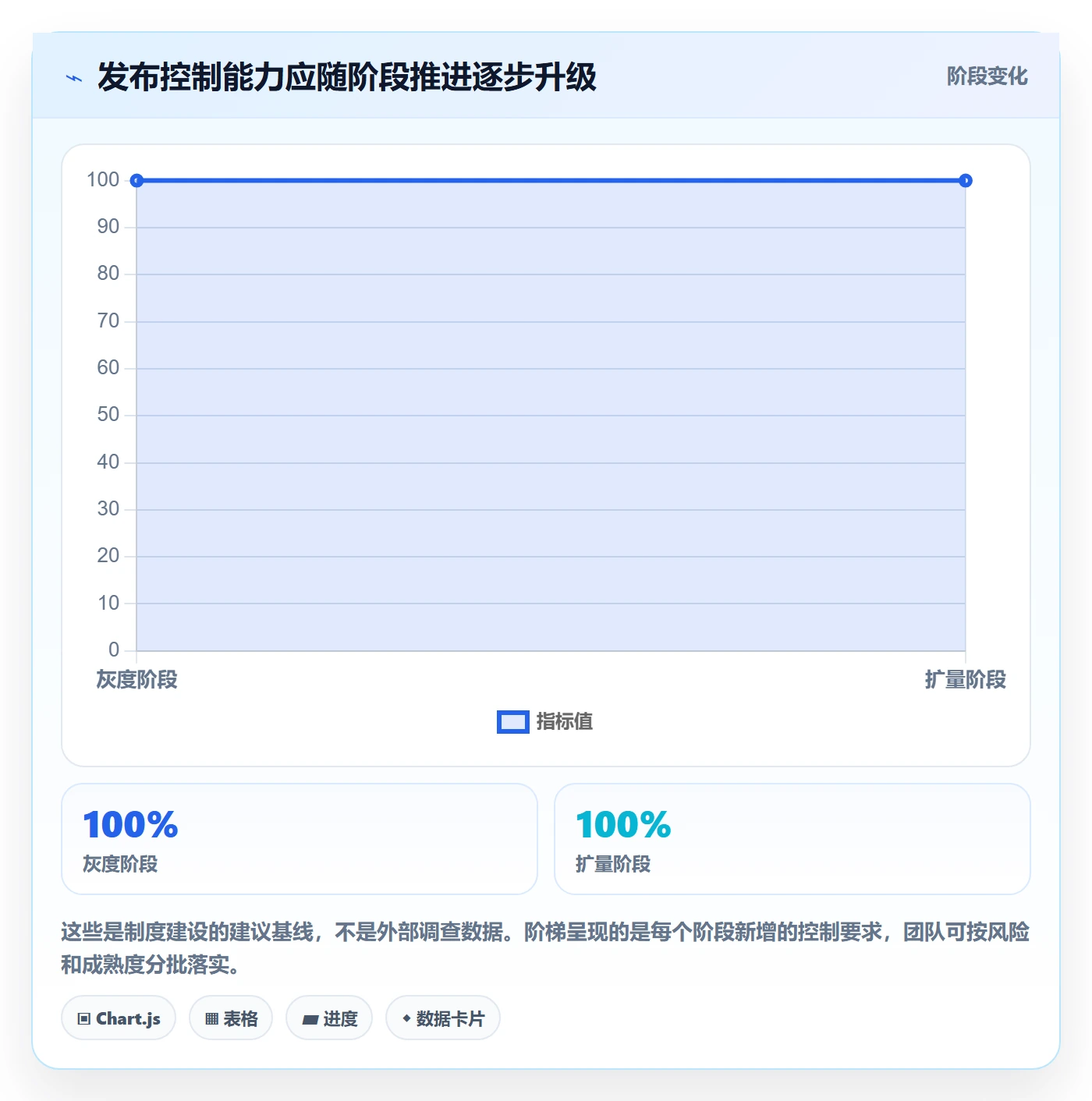The width and height of the screenshot is (1092, 1101).
Task: Click the diamond icon in the 数据卡片 tag
Action: 406,1018
